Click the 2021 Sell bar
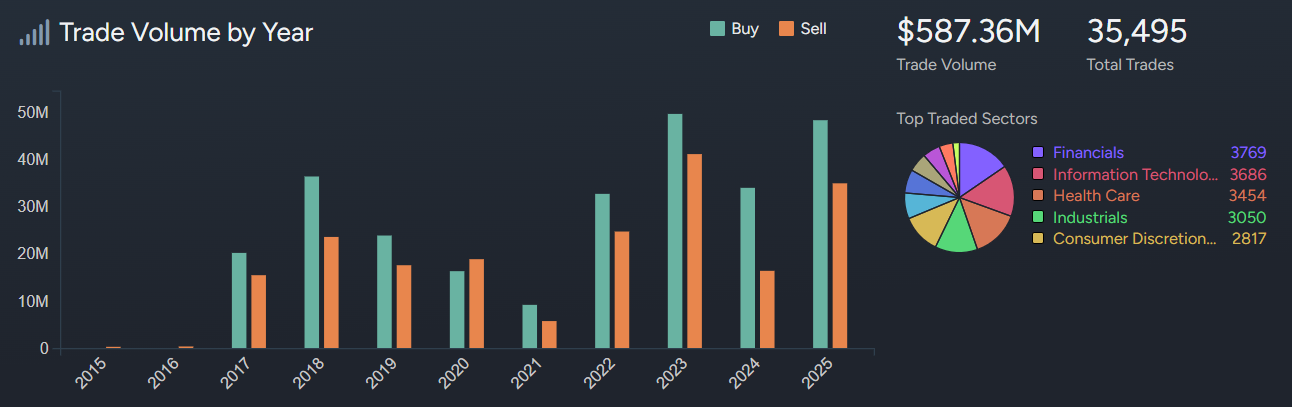The width and height of the screenshot is (1292, 407). [549, 334]
